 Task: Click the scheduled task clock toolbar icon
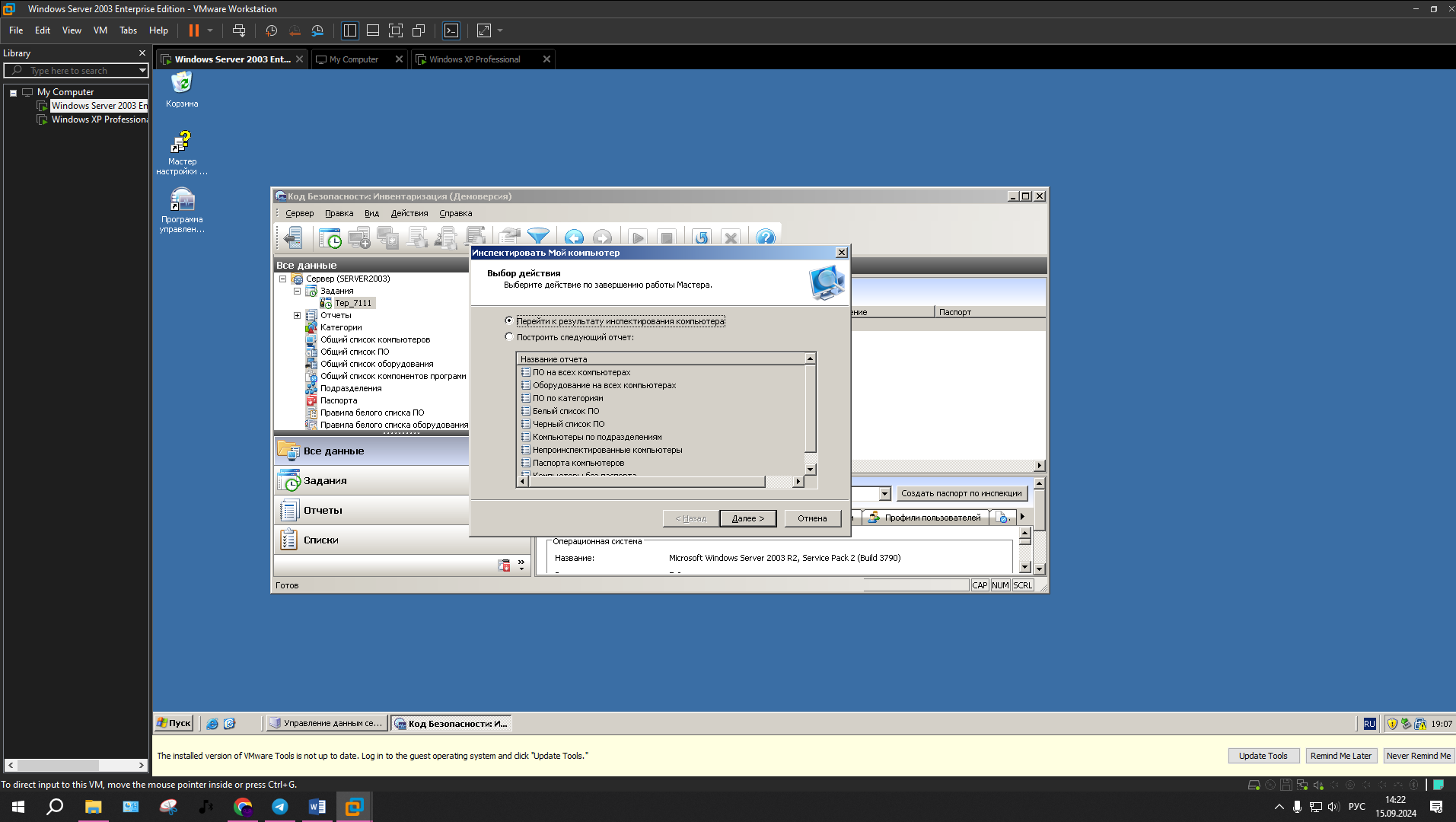point(330,237)
